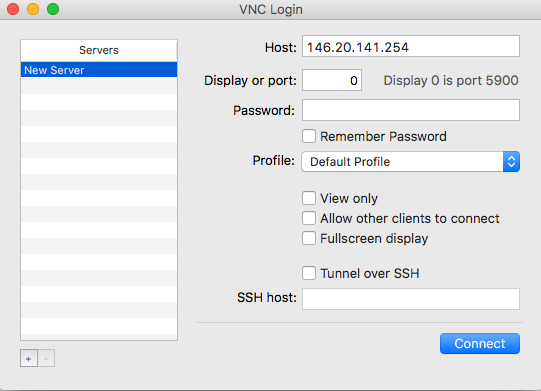This screenshot has width=541, height=391.
Task: Toggle the View only checkbox
Action: click(309, 198)
